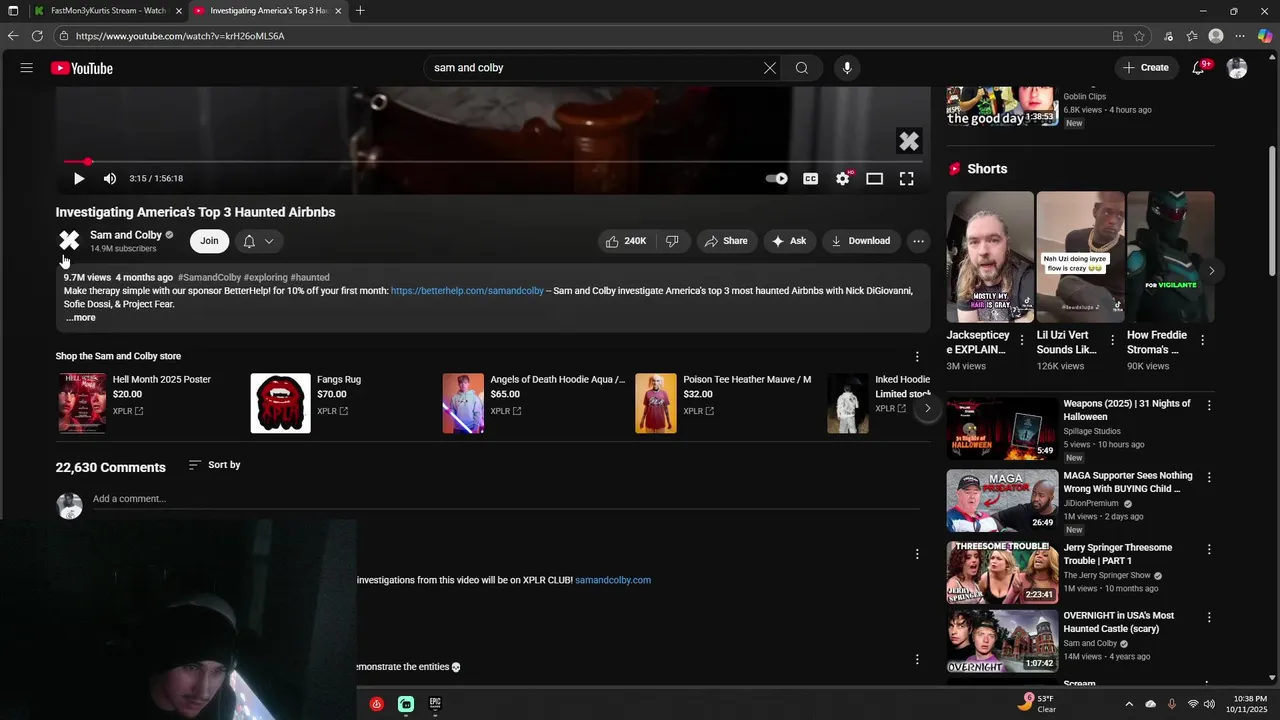
Task: Open Sam and Colby channel name
Action: pyautogui.click(x=126, y=235)
